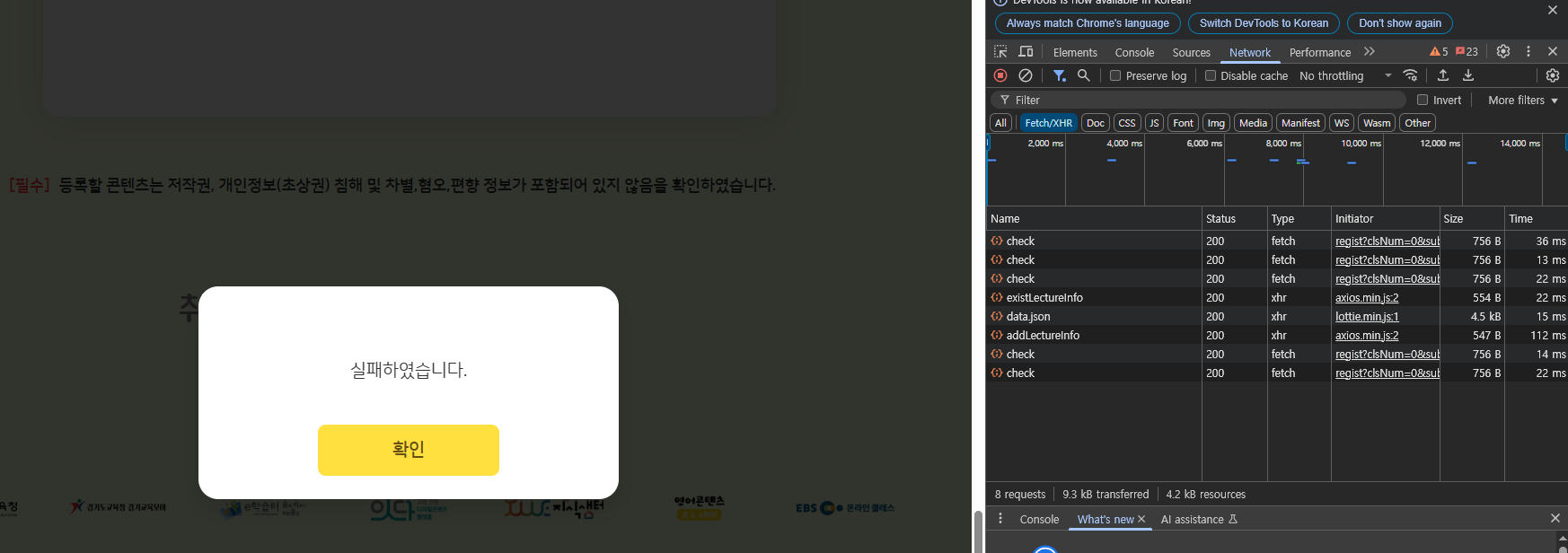This screenshot has width=1568, height=553.
Task: Switch to the Console tab
Action: tap(1134, 53)
